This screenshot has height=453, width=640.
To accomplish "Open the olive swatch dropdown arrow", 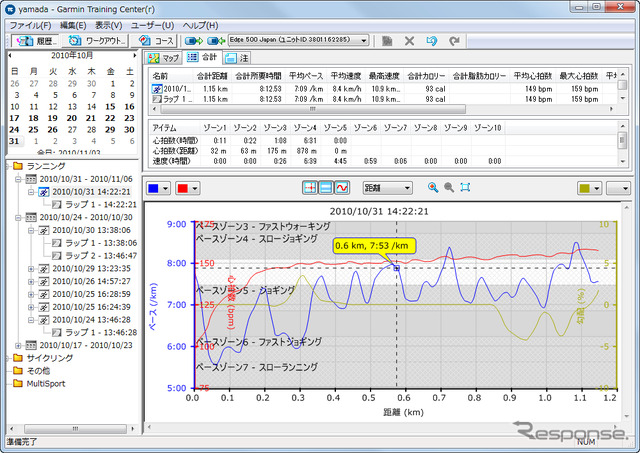I will pos(596,188).
